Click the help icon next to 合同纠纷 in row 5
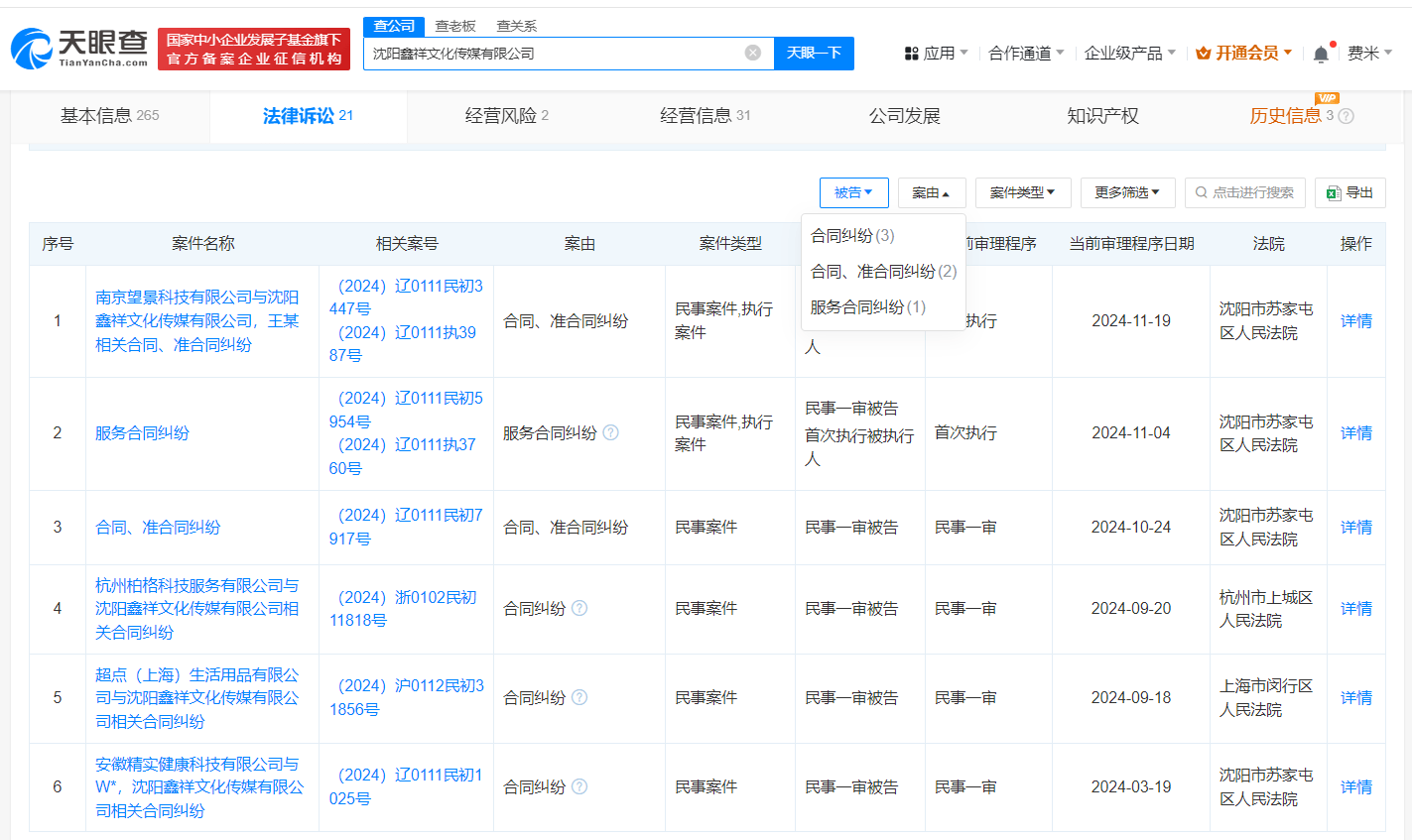1412x840 pixels. (579, 697)
